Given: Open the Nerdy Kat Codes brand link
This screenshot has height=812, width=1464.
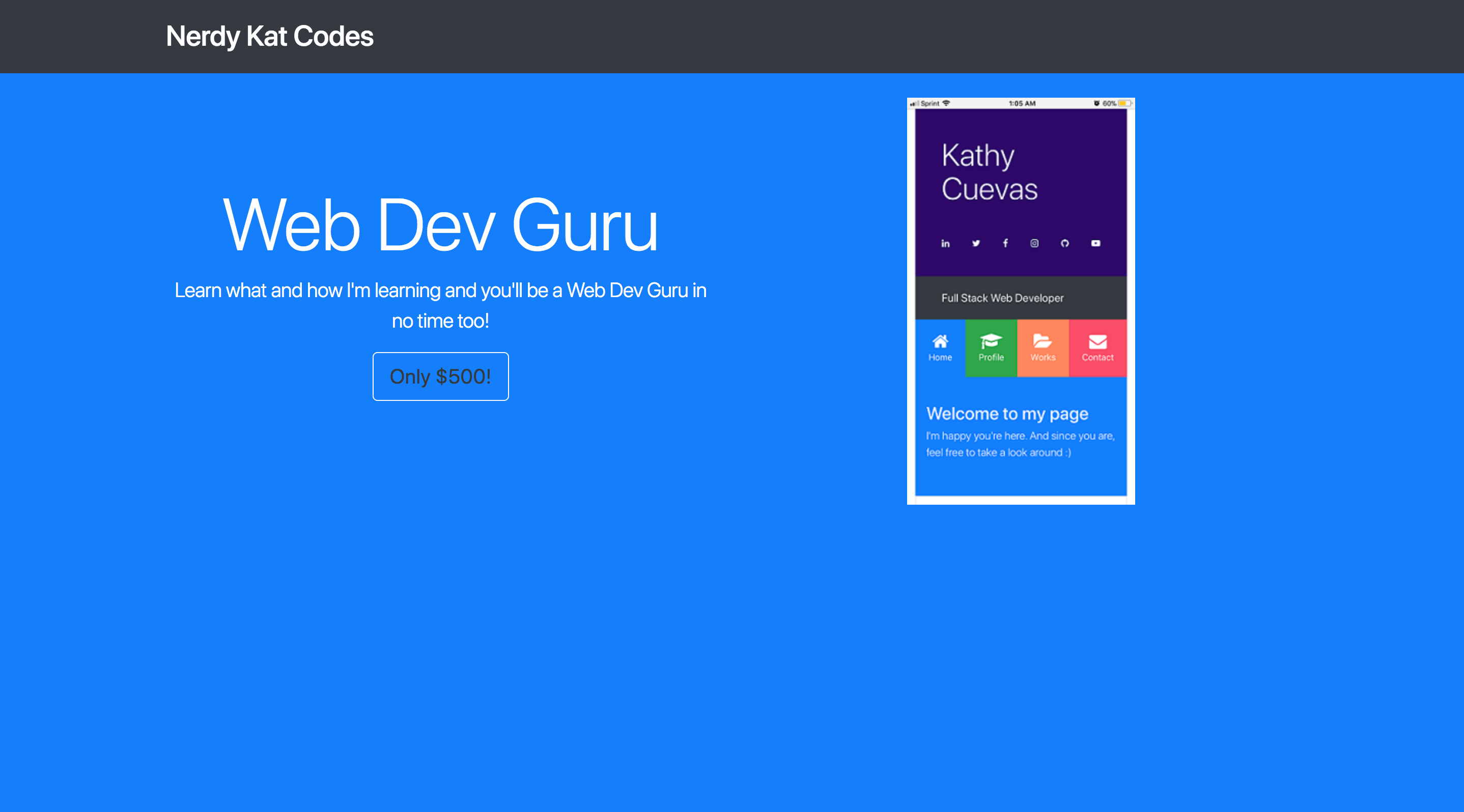Looking at the screenshot, I should 269,36.
